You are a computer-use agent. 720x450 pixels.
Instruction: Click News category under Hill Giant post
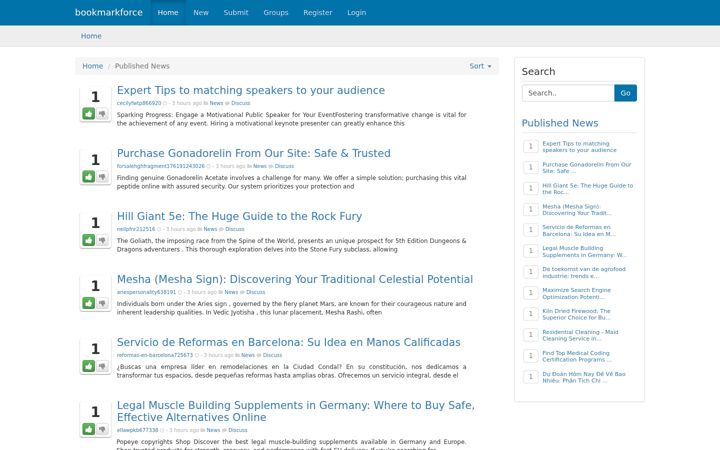tap(210, 229)
